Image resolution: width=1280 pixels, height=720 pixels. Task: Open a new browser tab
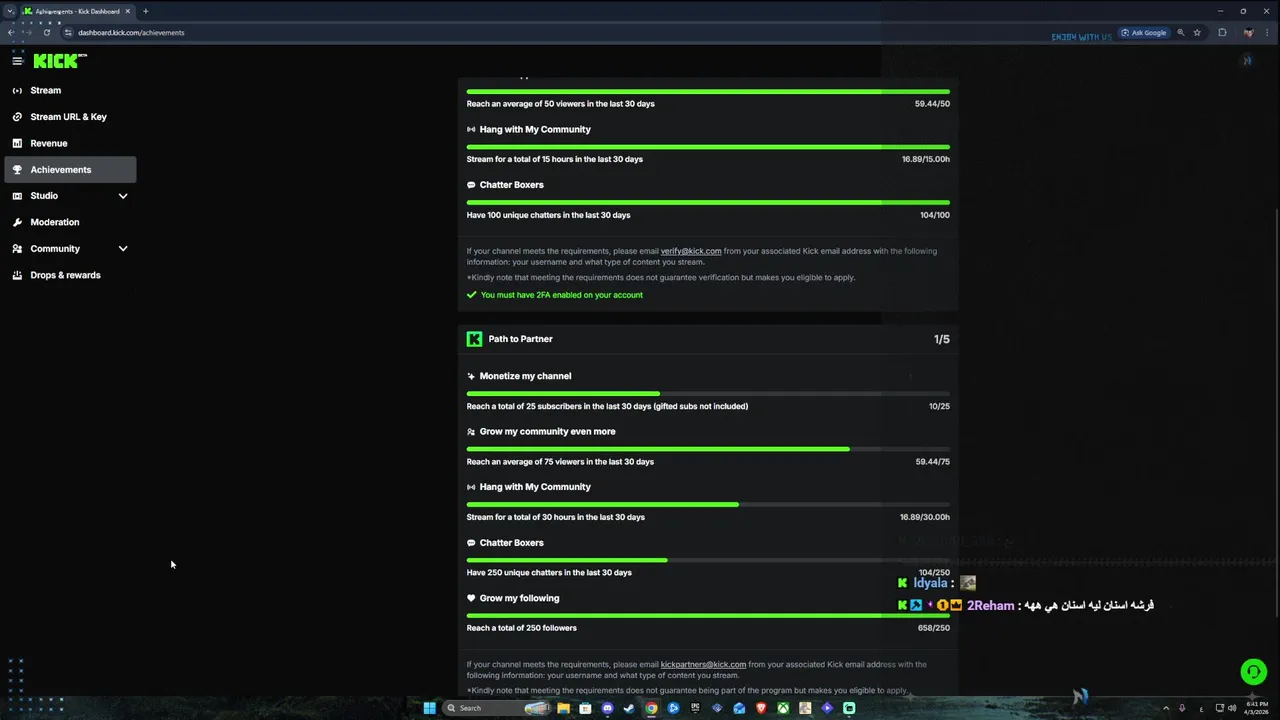pos(146,11)
